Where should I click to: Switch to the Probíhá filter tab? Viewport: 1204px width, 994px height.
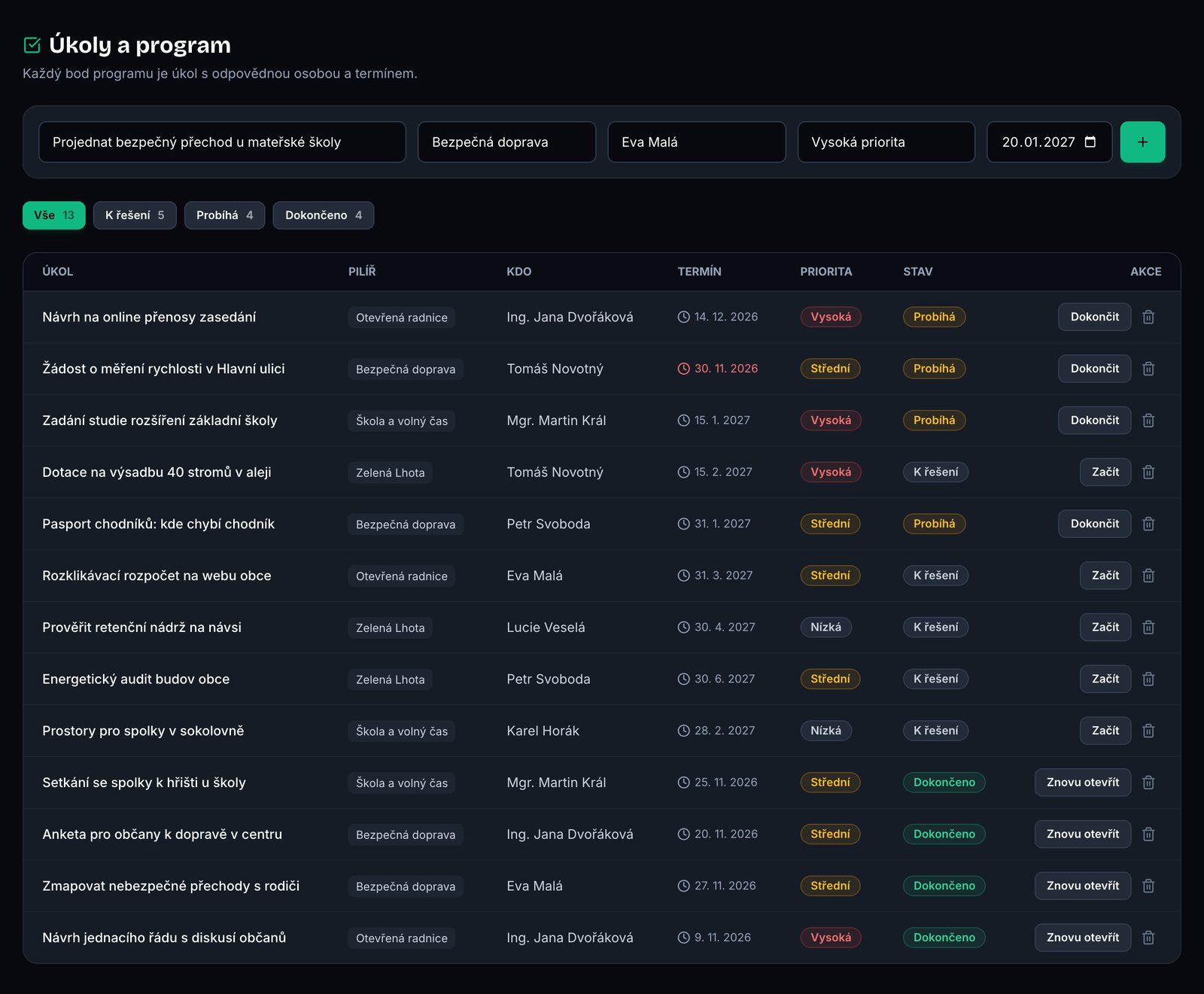224,215
